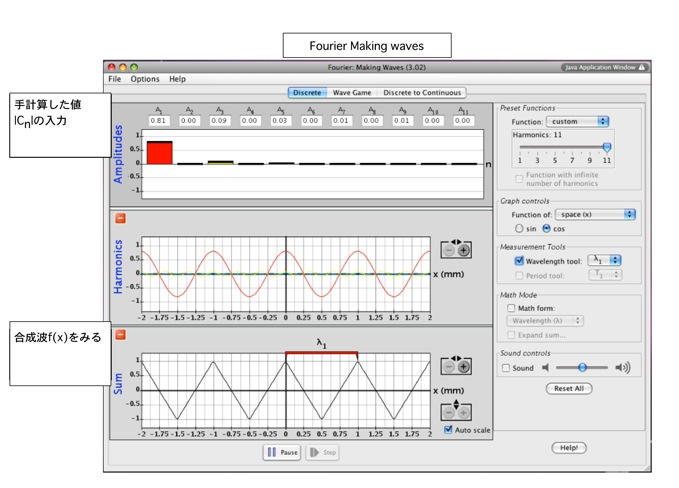Edit the A9 amplitude input field
Screen dimensions: 679x488
point(401,120)
